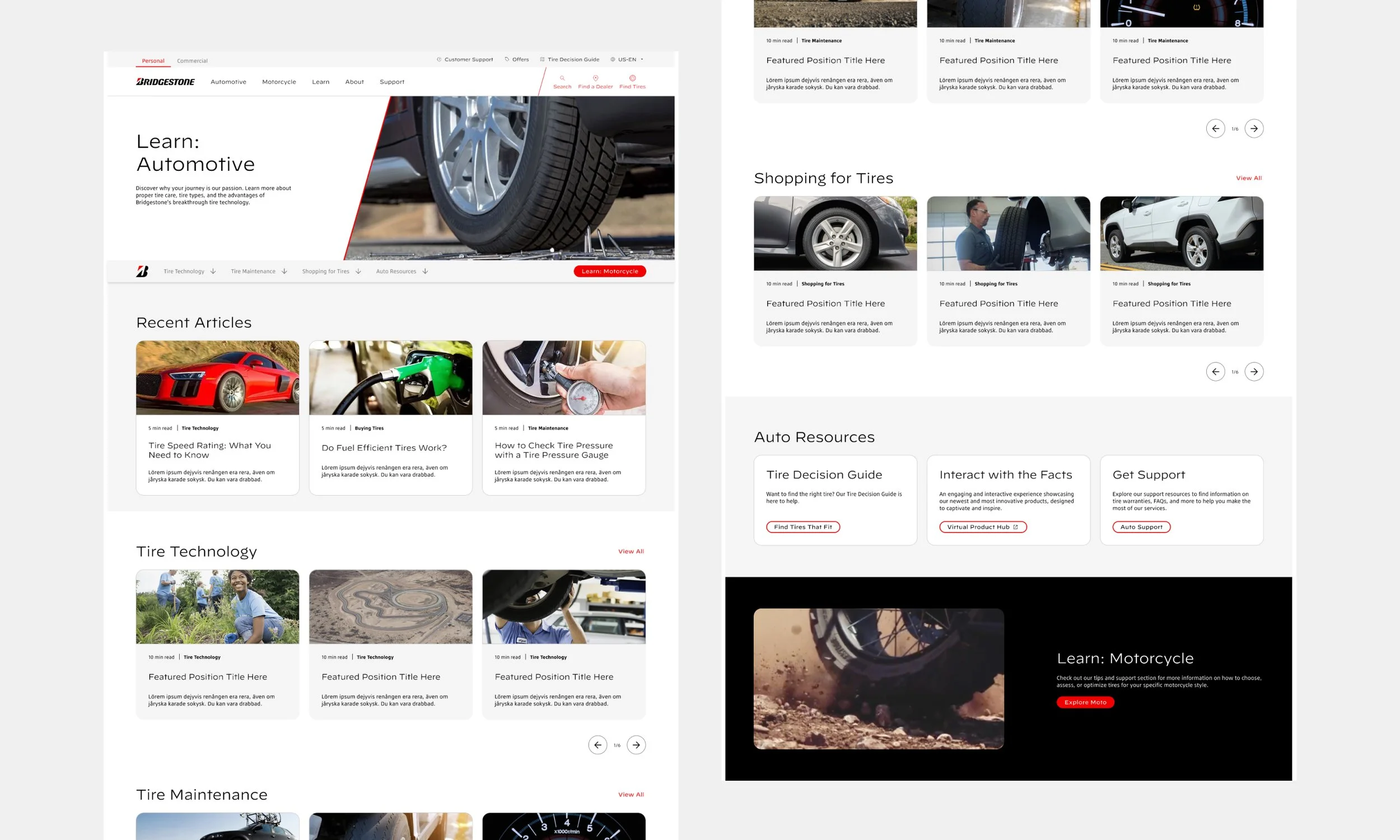This screenshot has width=1400, height=840.
Task: Click the Find Tires icon
Action: (x=632, y=78)
